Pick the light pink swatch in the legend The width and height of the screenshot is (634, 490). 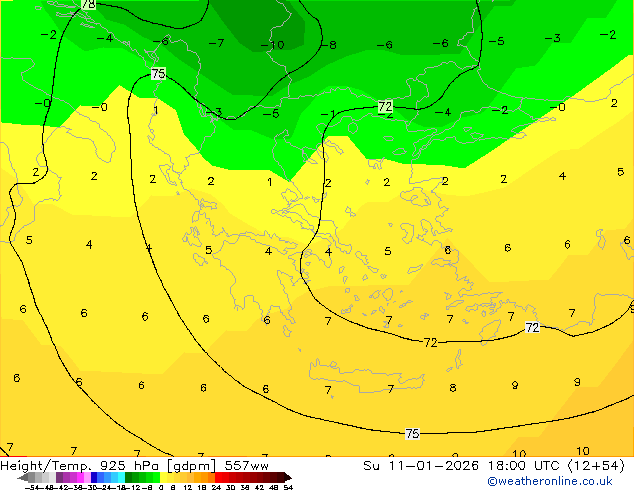coord(87,477)
